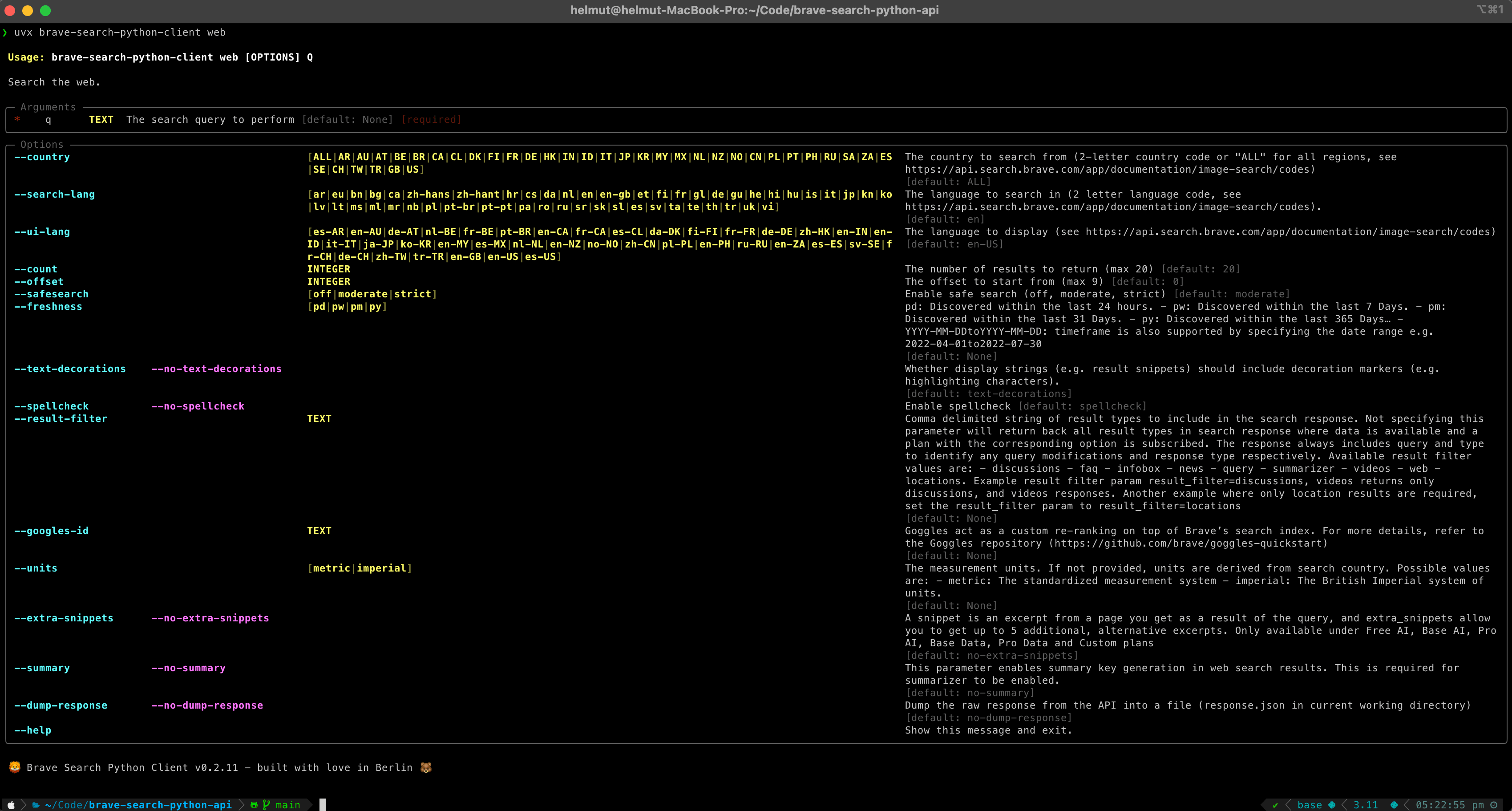The width and height of the screenshot is (1512, 811).
Task: Click the command line 'uvx brave-search-python-client web'
Action: pyautogui.click(x=120, y=32)
